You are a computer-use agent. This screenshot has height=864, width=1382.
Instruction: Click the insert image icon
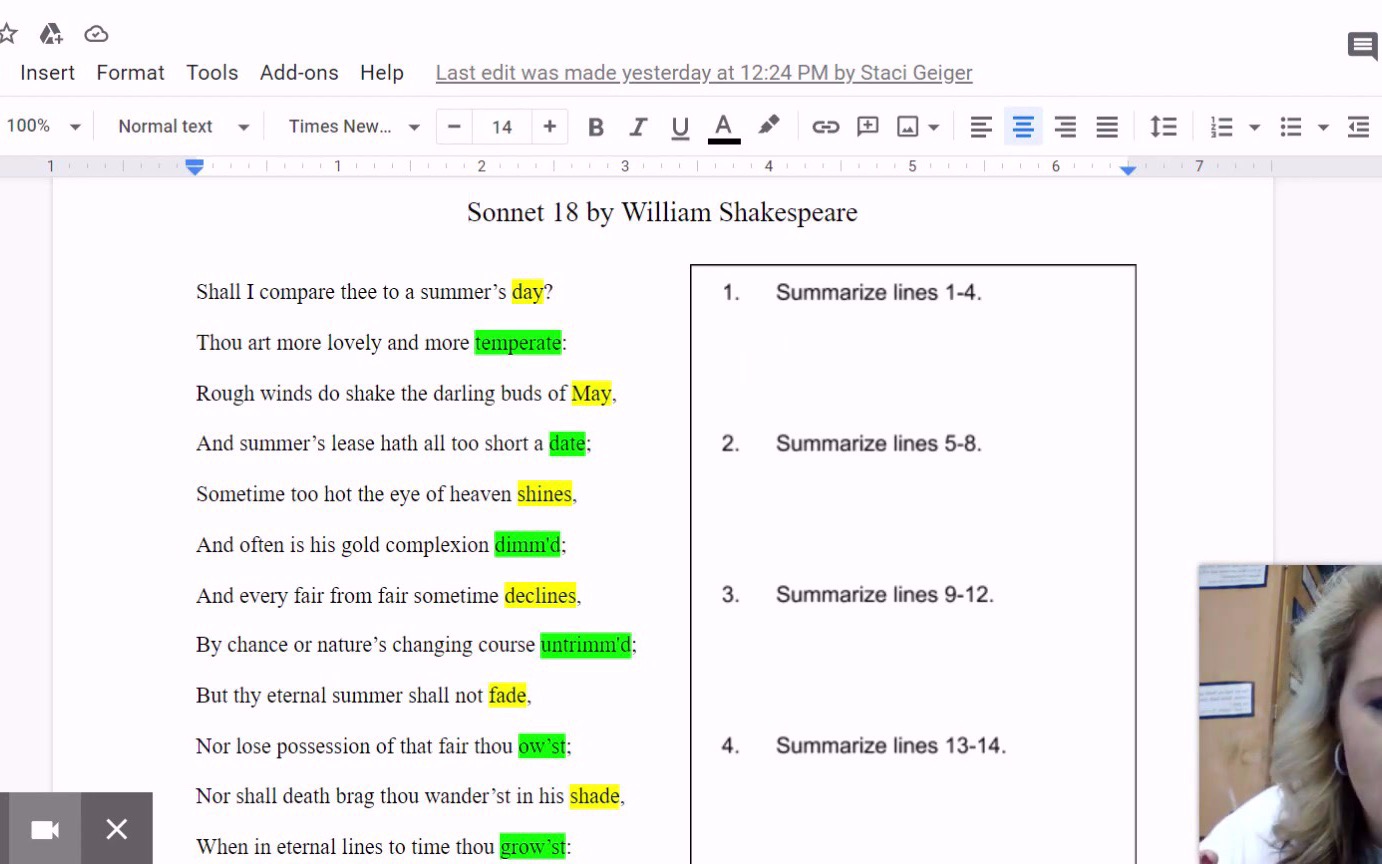pos(908,127)
